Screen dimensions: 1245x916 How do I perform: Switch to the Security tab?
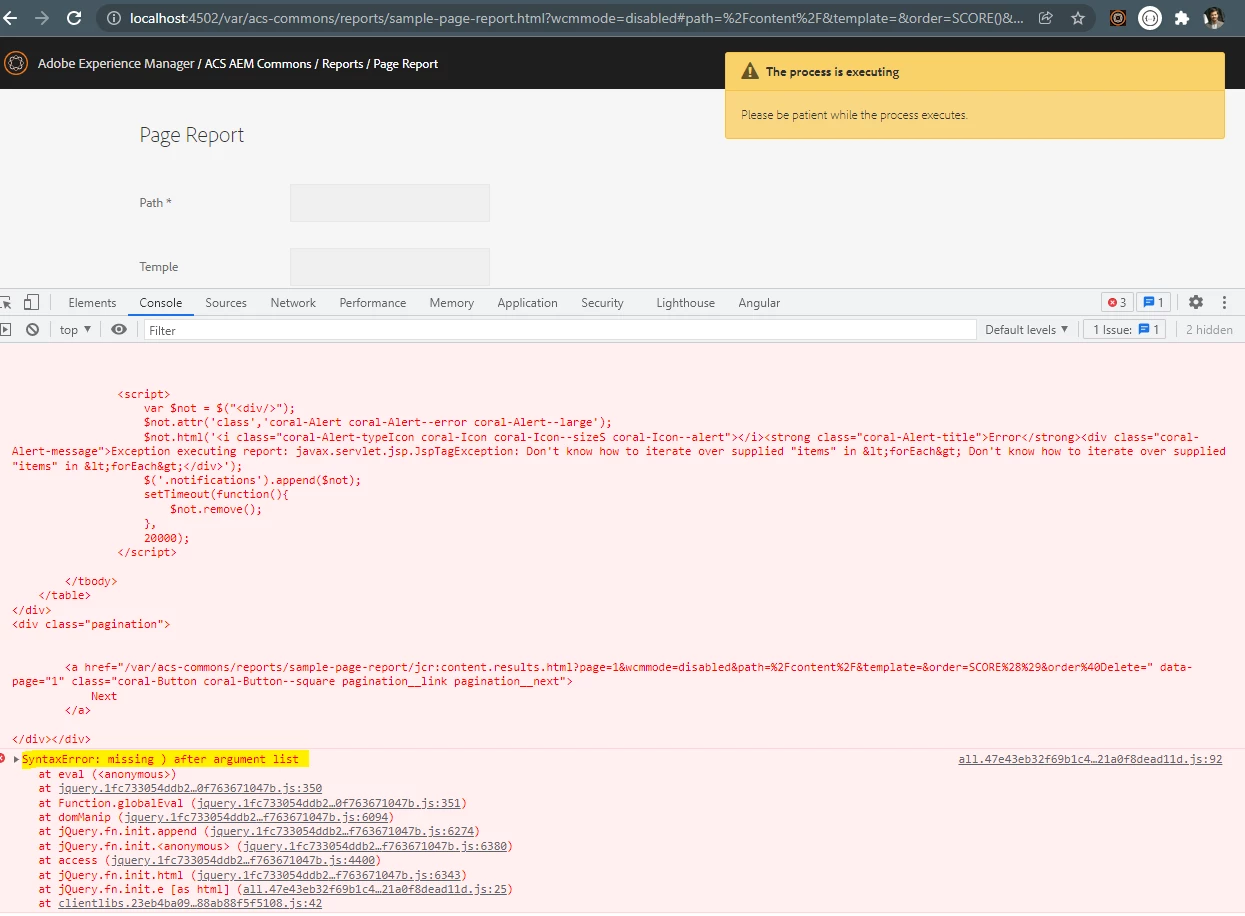tap(602, 302)
